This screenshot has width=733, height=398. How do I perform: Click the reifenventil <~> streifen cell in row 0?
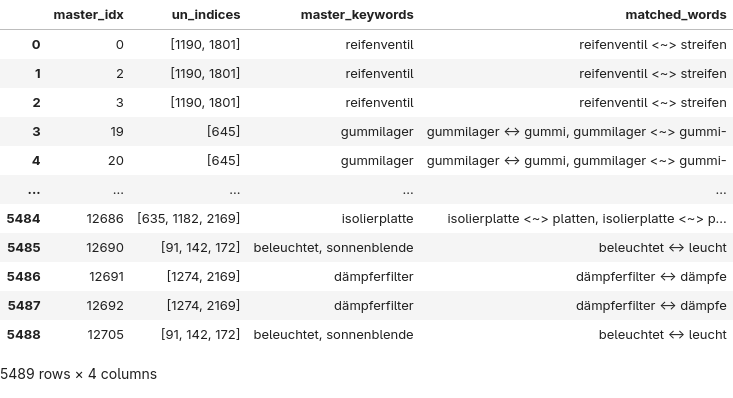[653, 45]
